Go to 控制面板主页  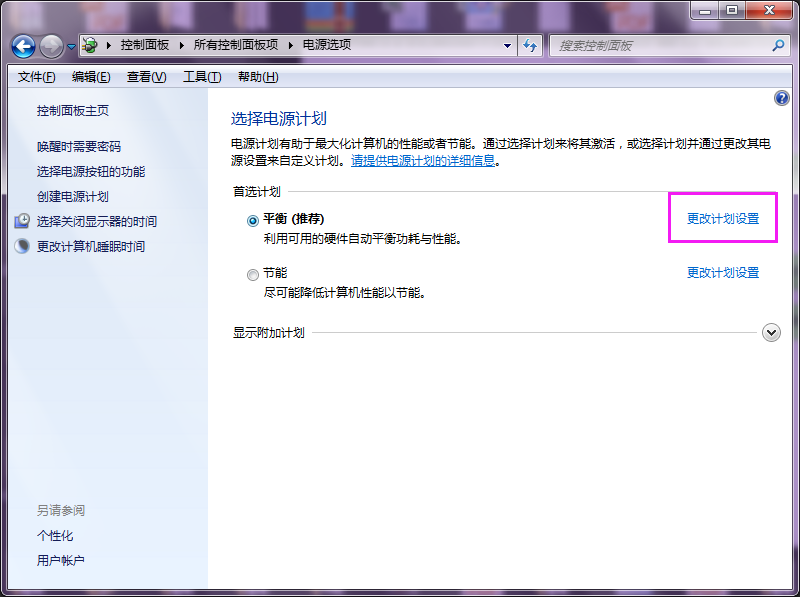(72, 111)
